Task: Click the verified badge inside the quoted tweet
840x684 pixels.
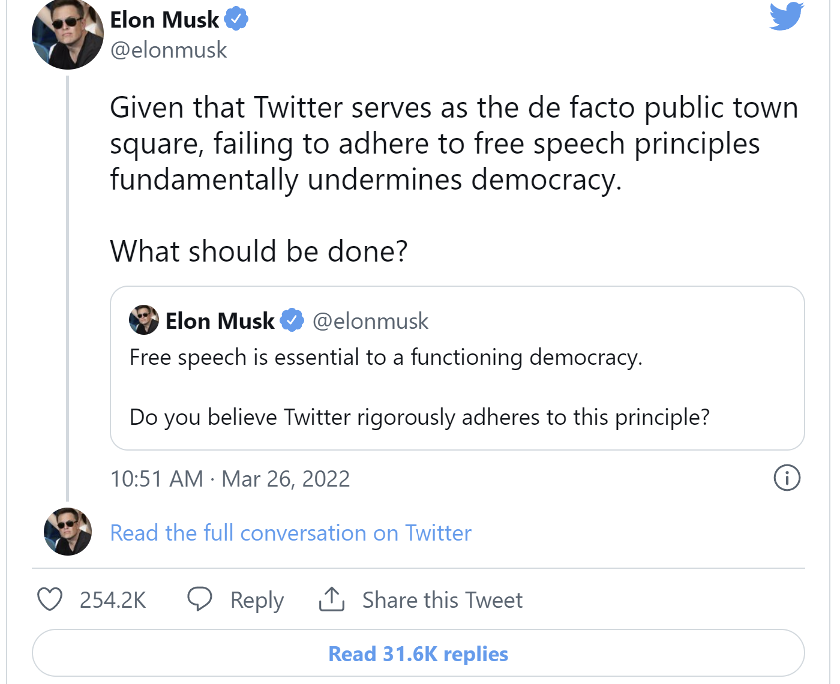Action: click(292, 321)
